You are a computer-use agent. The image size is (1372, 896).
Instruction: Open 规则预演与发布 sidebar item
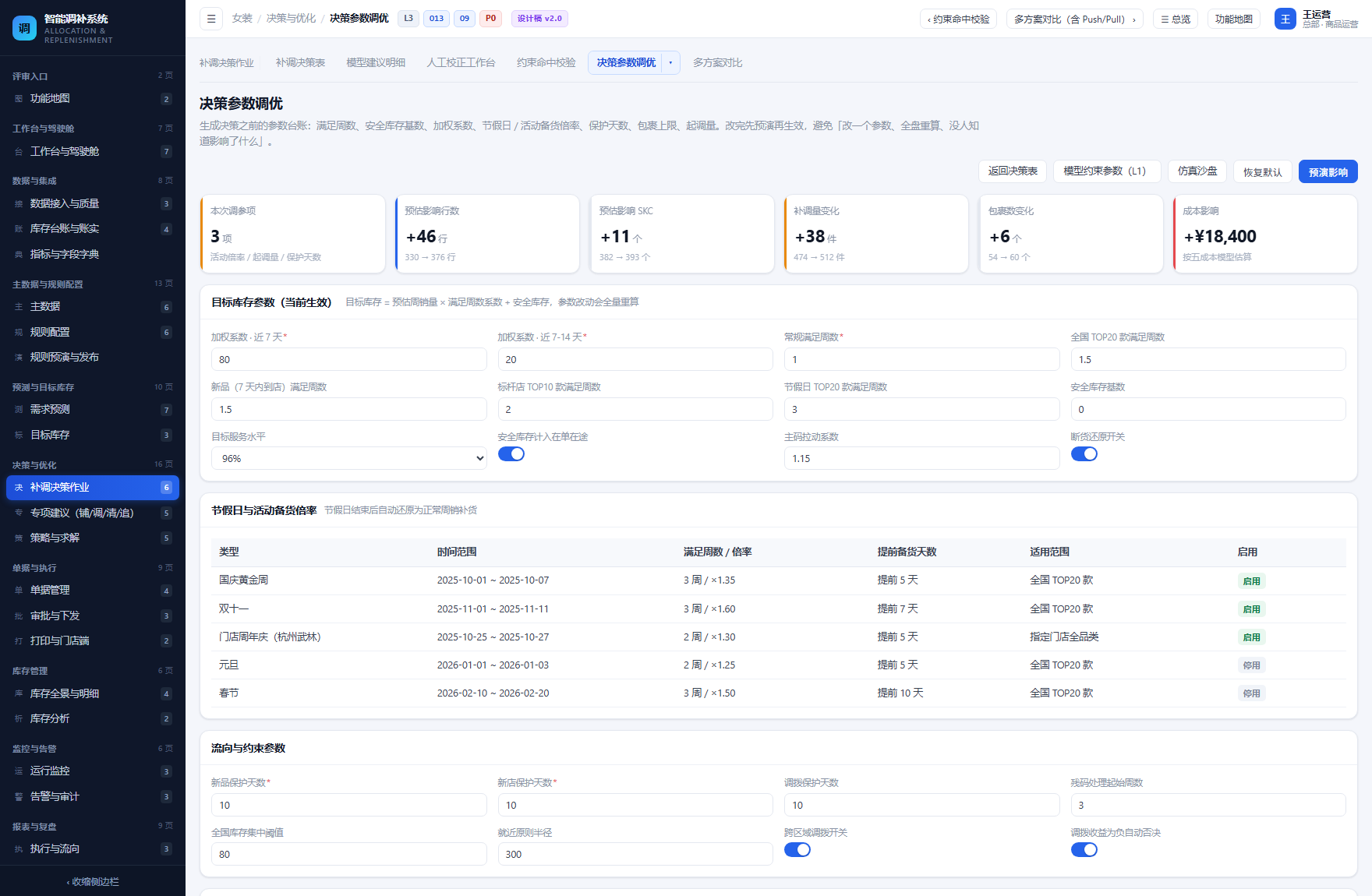pyautogui.click(x=93, y=358)
